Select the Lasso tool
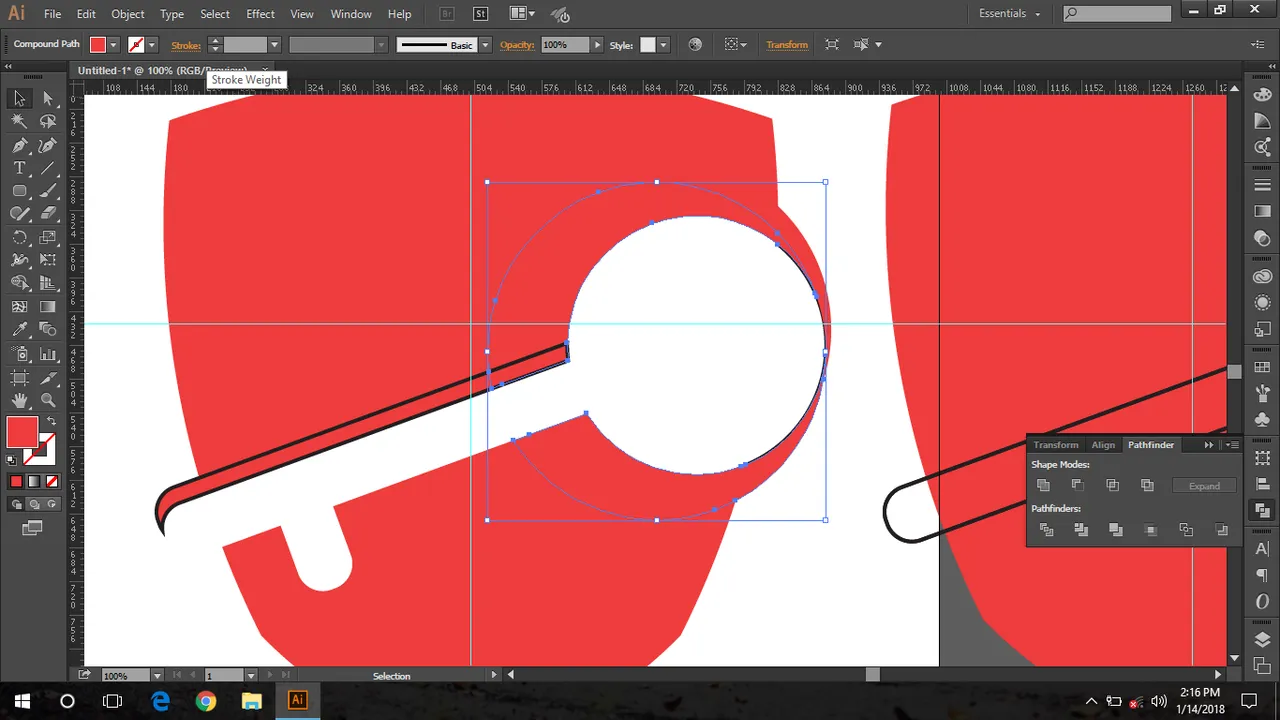Screen dimensions: 1280x720 point(48,121)
